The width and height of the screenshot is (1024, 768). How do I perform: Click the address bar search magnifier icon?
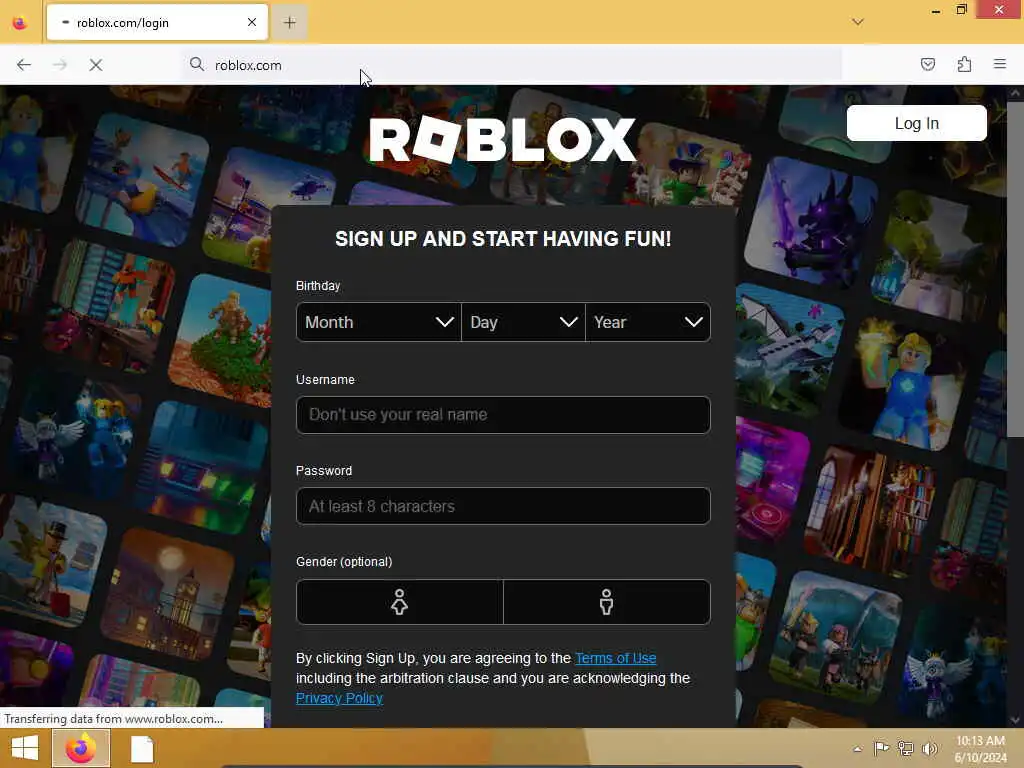pos(197,64)
